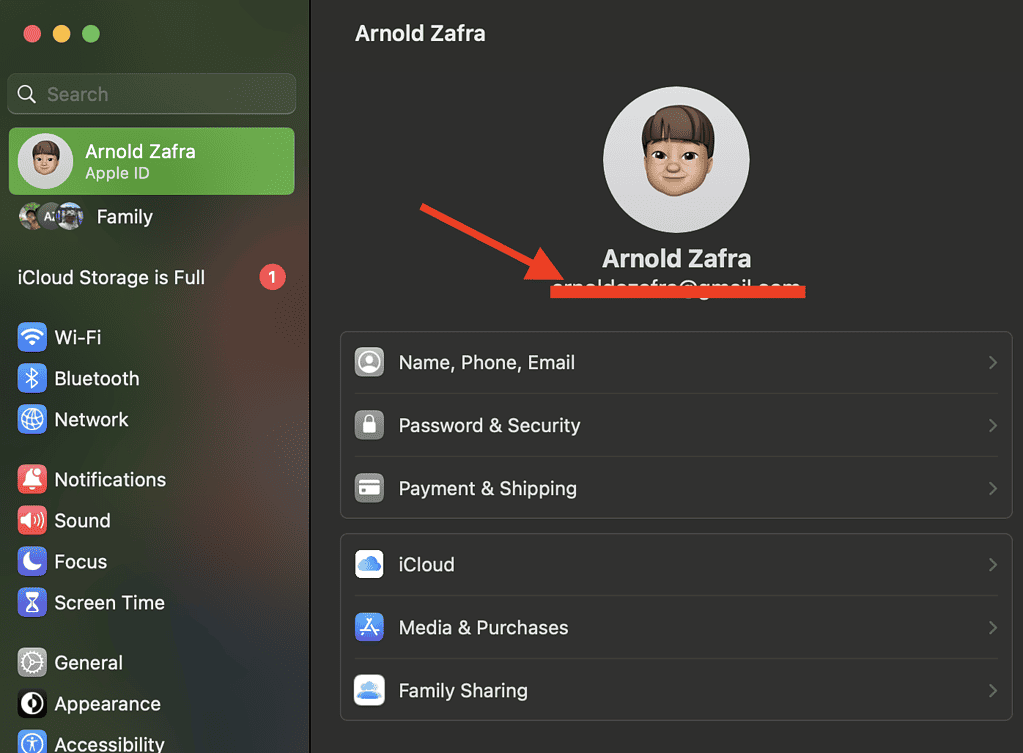Screen dimensions: 1023x753
Task: Select the Focus moon icon
Action: [32, 561]
